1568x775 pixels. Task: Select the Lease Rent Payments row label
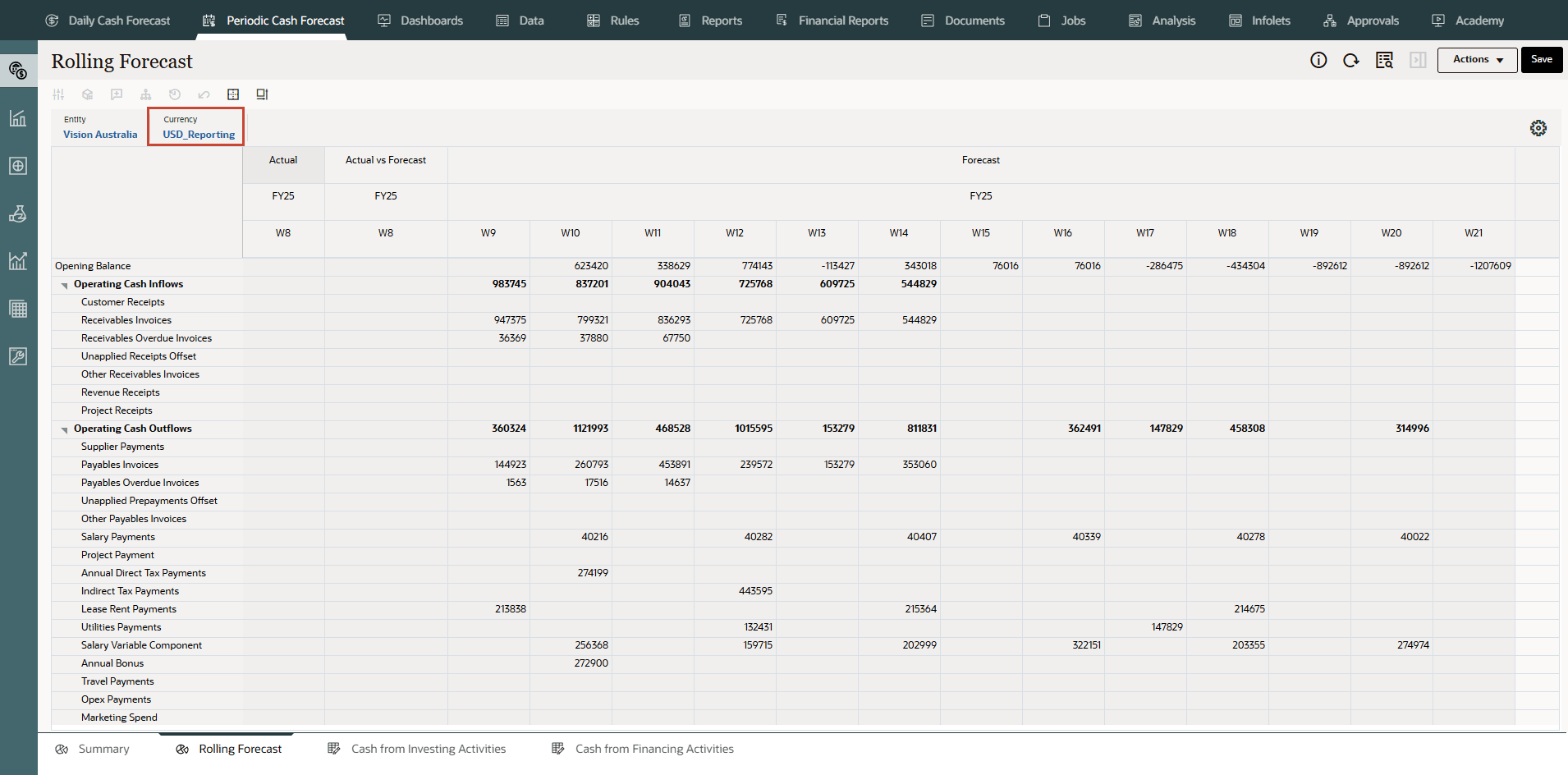[129, 609]
